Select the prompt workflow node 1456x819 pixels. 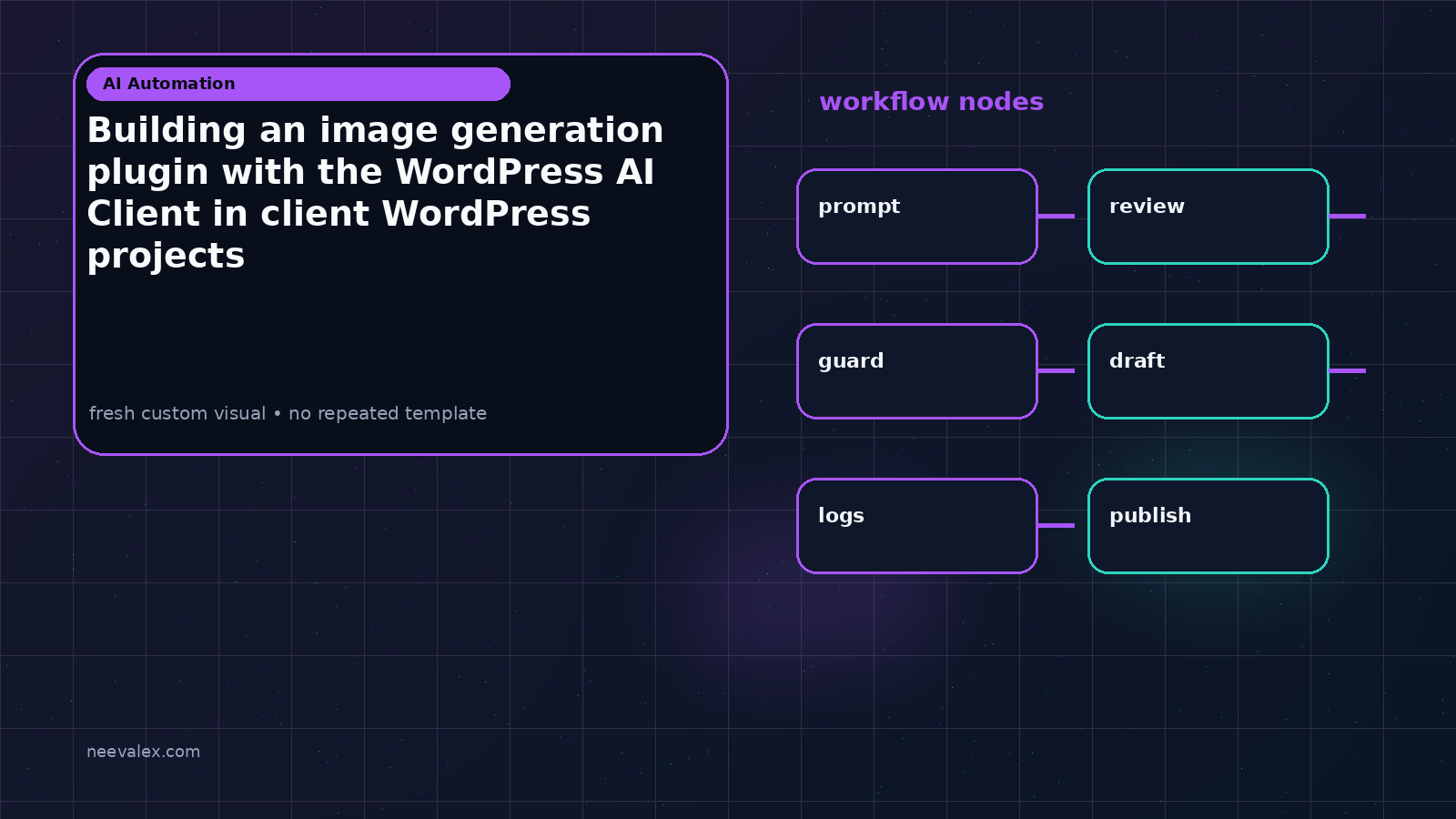click(x=917, y=217)
